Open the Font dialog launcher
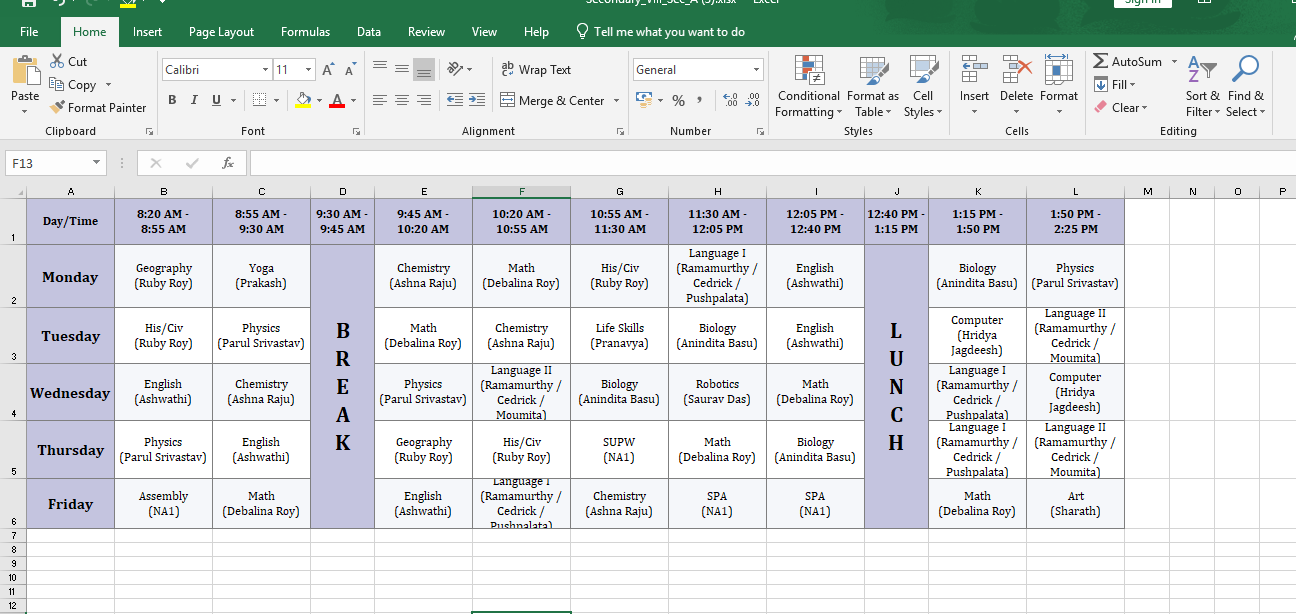The image size is (1296, 614). (x=356, y=131)
